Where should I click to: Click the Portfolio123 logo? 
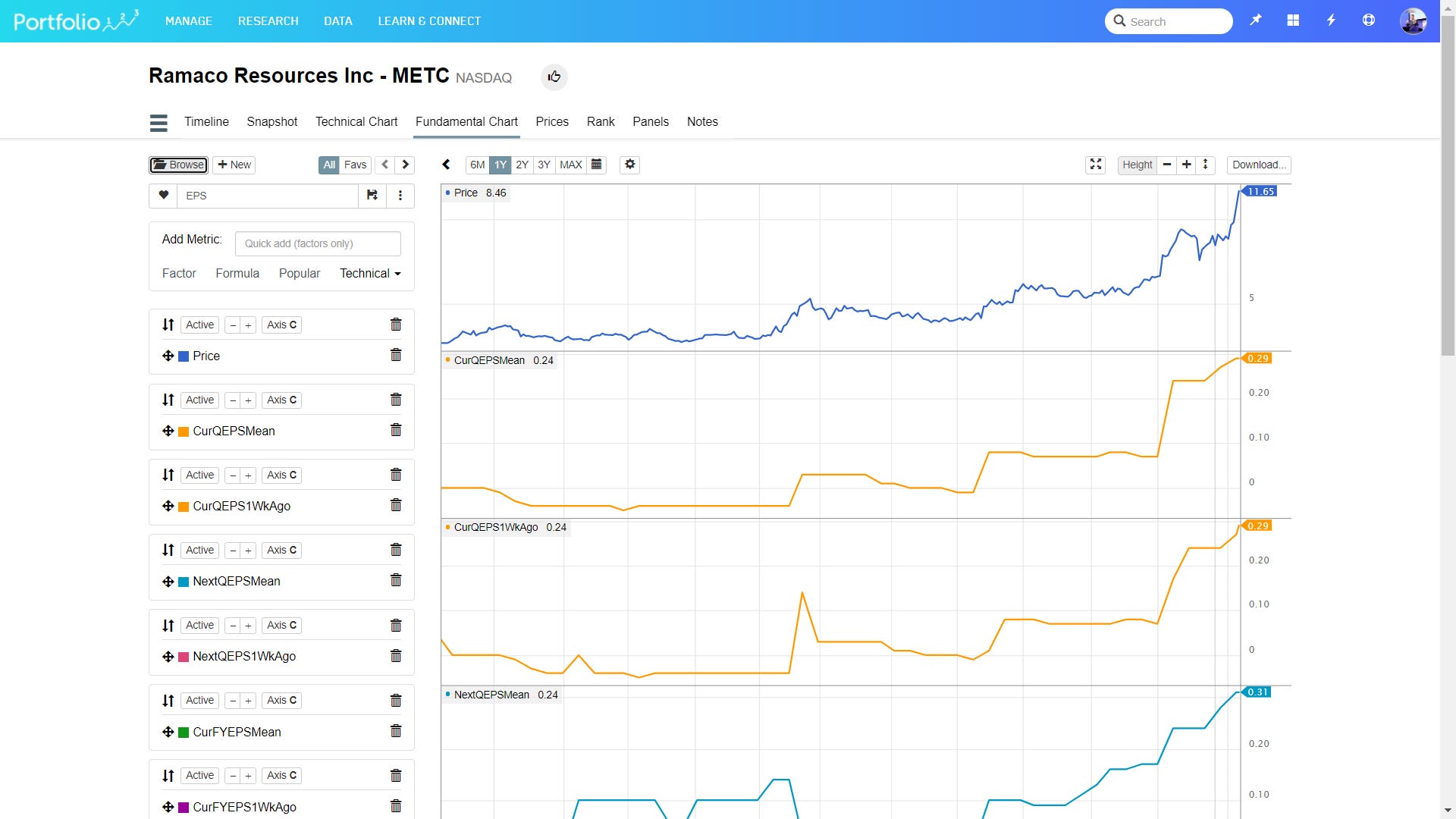76,20
